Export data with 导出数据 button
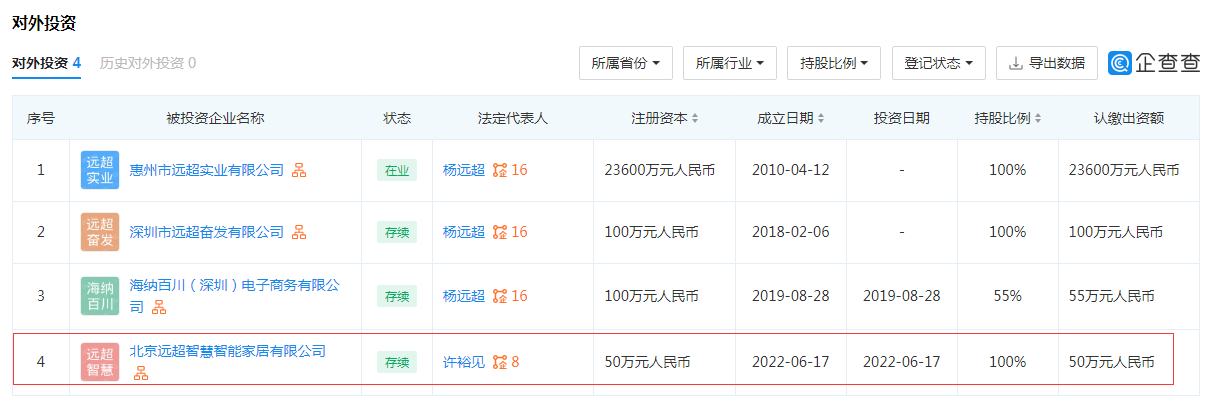The width and height of the screenshot is (1208, 407). [x=1047, y=63]
